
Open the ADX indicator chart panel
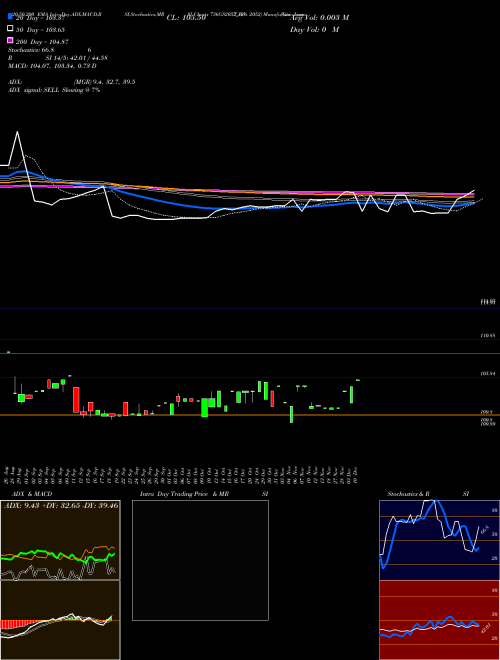pos(60,540)
